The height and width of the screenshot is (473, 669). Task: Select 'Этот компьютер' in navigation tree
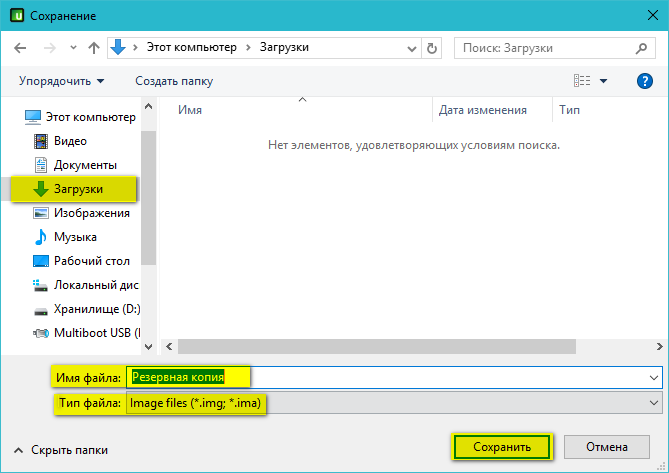(80, 117)
